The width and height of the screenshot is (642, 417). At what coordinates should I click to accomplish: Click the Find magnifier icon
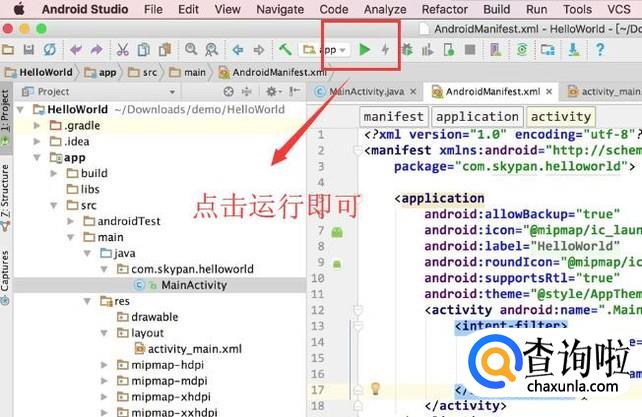tap(190, 50)
